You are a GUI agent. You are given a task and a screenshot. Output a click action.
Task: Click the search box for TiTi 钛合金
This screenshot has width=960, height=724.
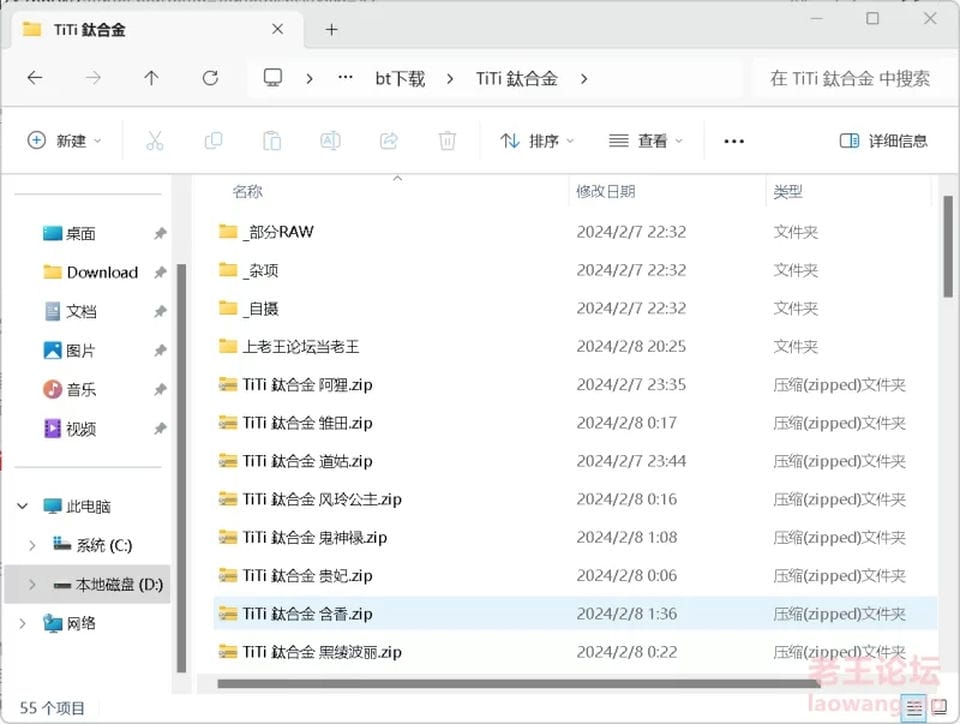click(x=850, y=78)
